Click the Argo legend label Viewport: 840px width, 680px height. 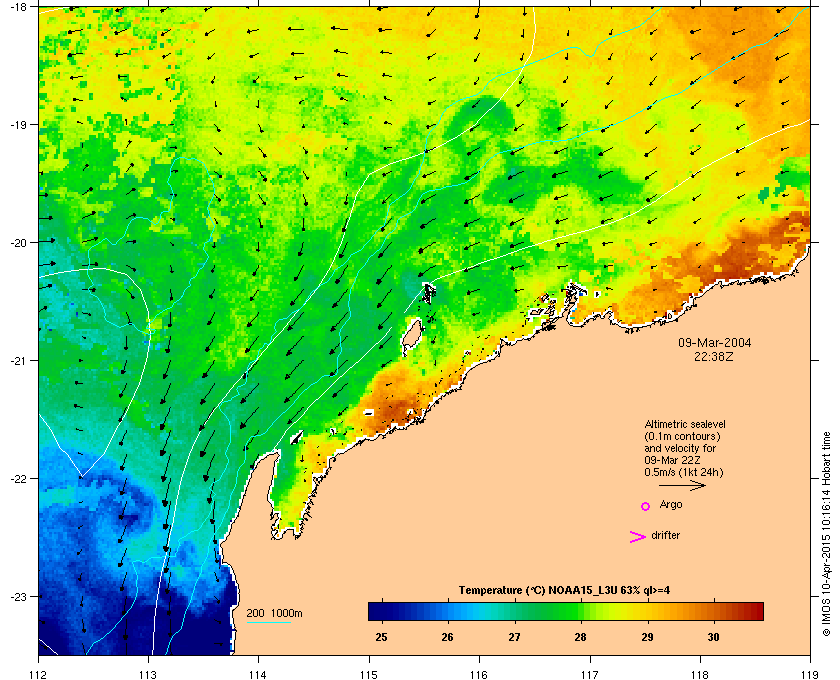671,504
